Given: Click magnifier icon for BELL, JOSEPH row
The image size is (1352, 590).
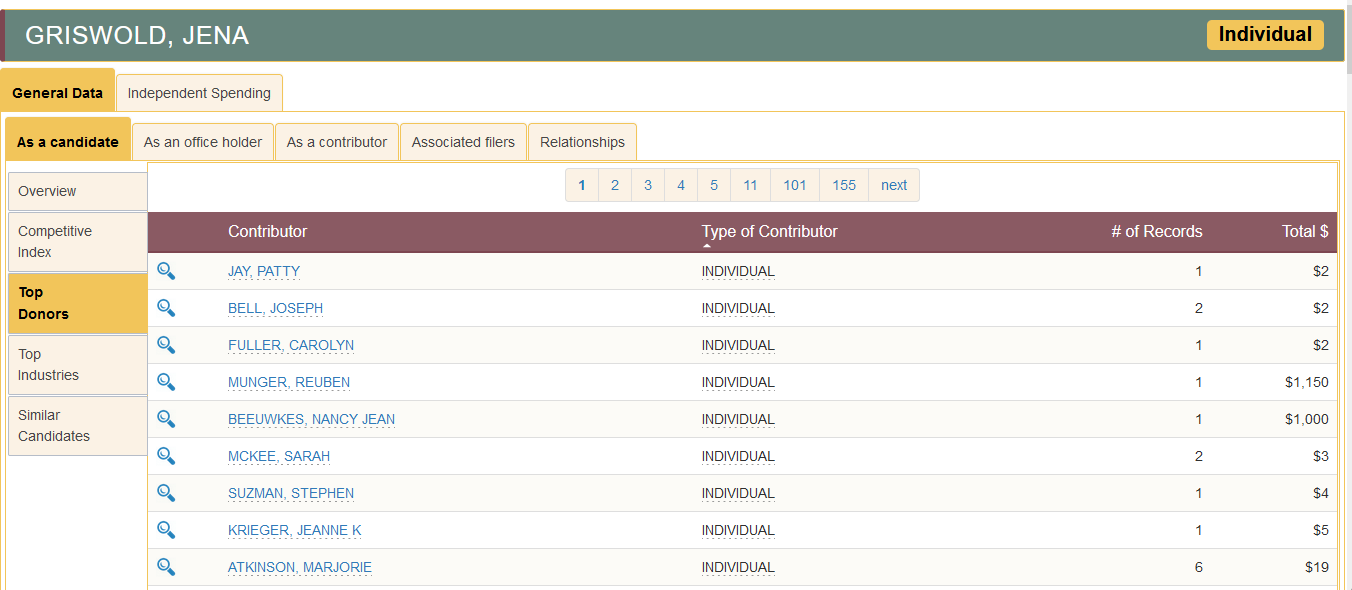Looking at the screenshot, I should pyautogui.click(x=166, y=308).
